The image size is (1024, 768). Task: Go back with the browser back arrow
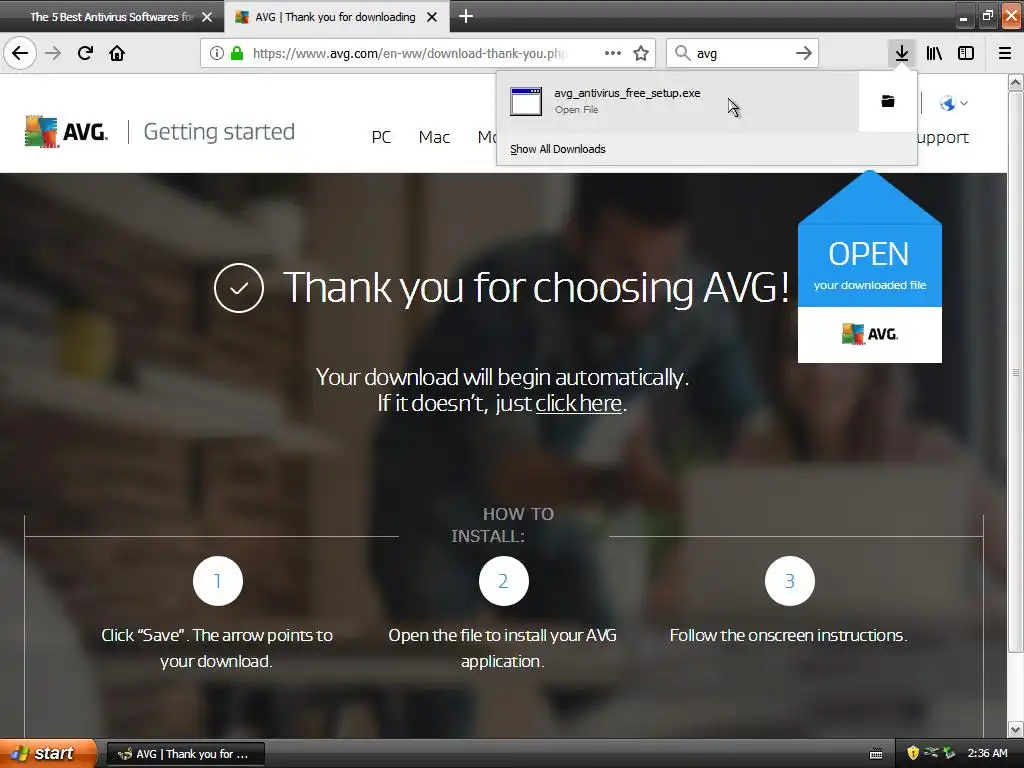[20, 53]
